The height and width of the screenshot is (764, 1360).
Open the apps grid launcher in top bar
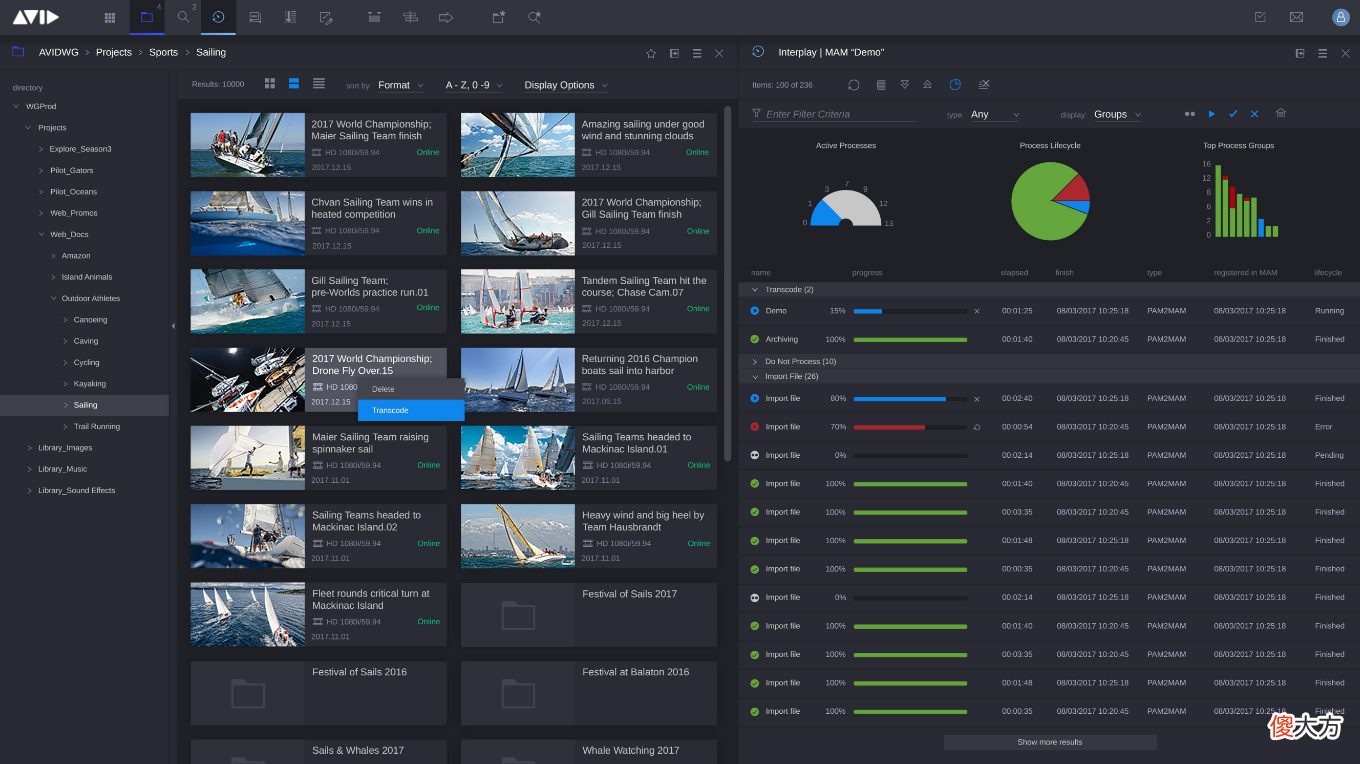[x=110, y=17]
